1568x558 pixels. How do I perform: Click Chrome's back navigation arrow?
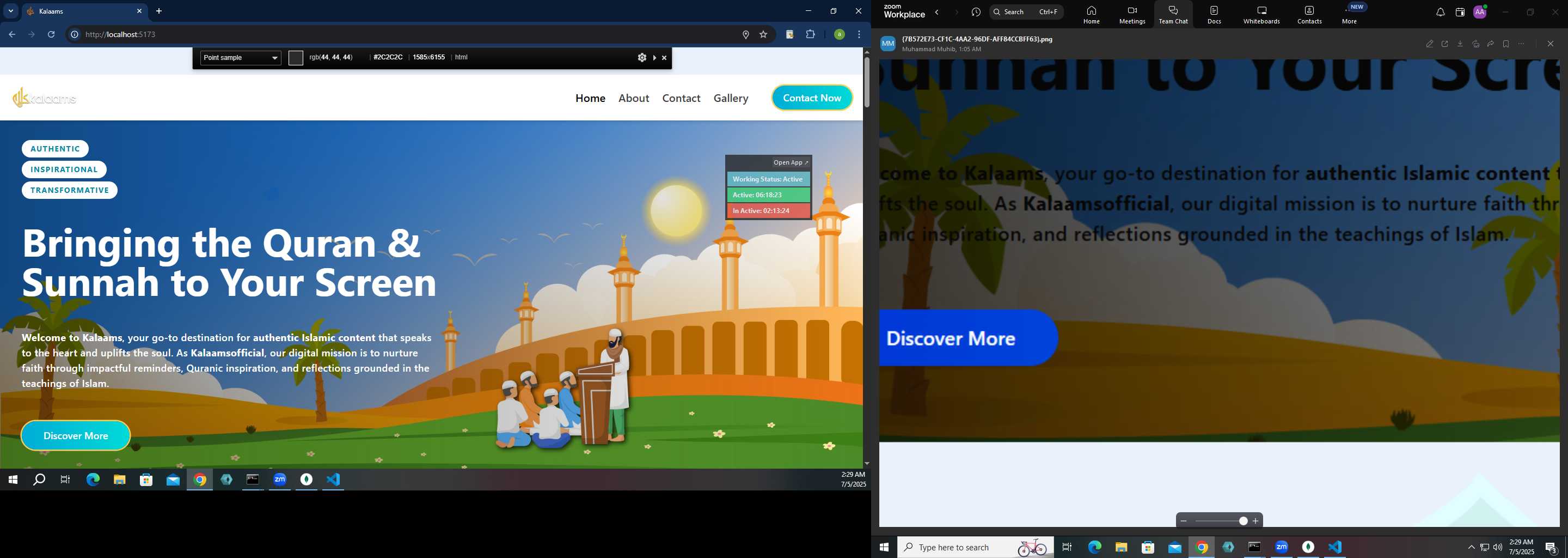pyautogui.click(x=11, y=35)
